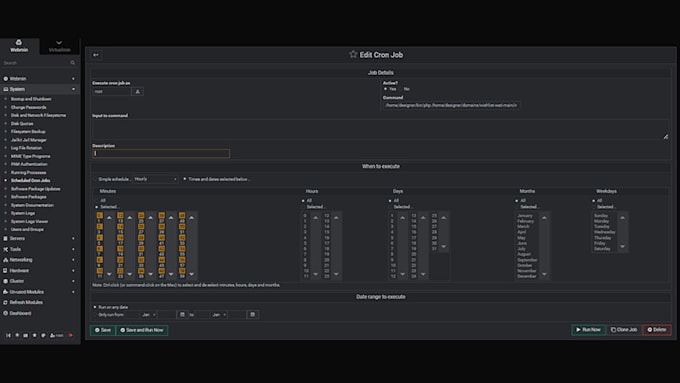Viewport: 680px width, 383px height.
Task: Expand the Networking sidebar category
Action: (x=40, y=260)
